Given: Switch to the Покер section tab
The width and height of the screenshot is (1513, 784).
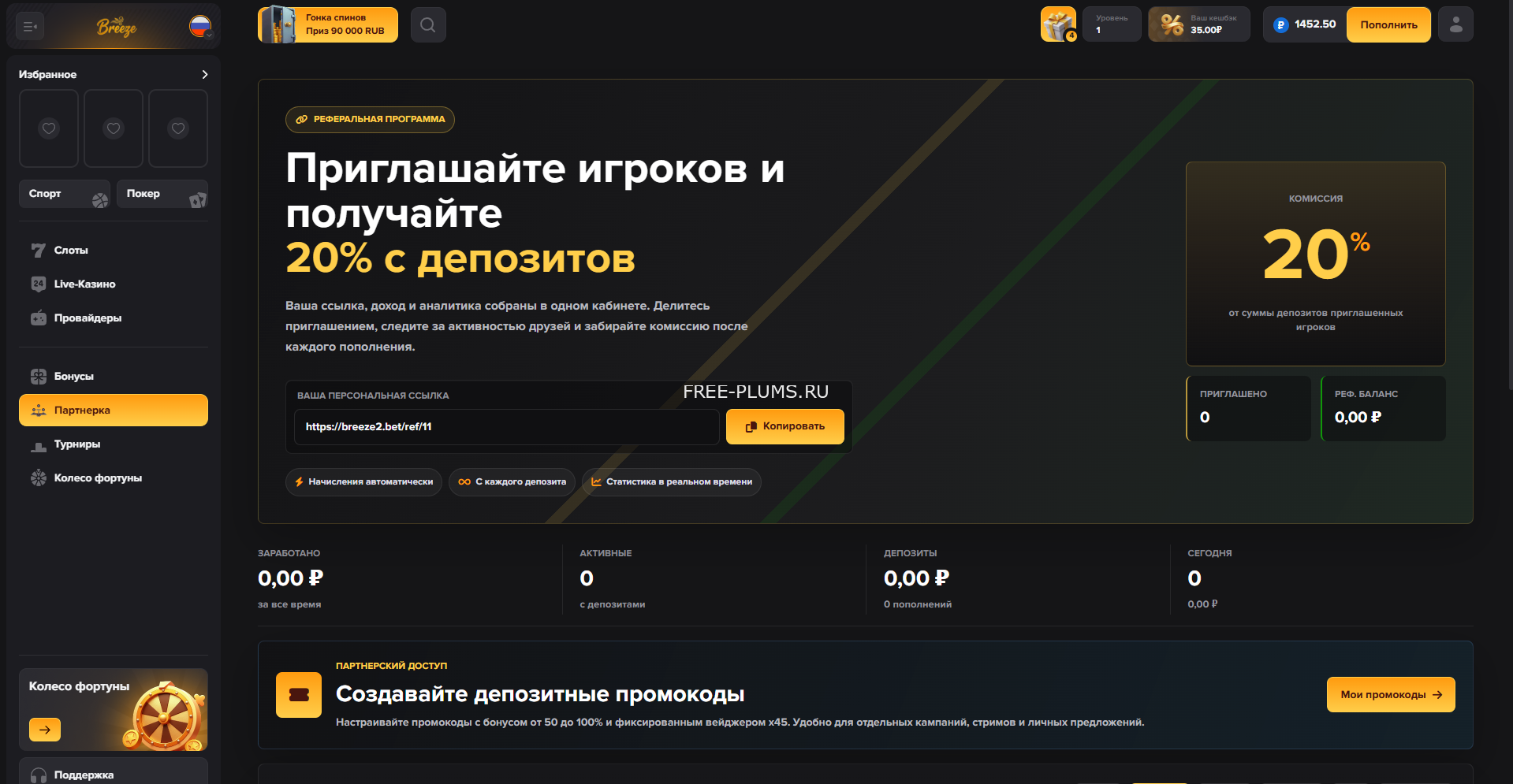Looking at the screenshot, I should (x=162, y=194).
